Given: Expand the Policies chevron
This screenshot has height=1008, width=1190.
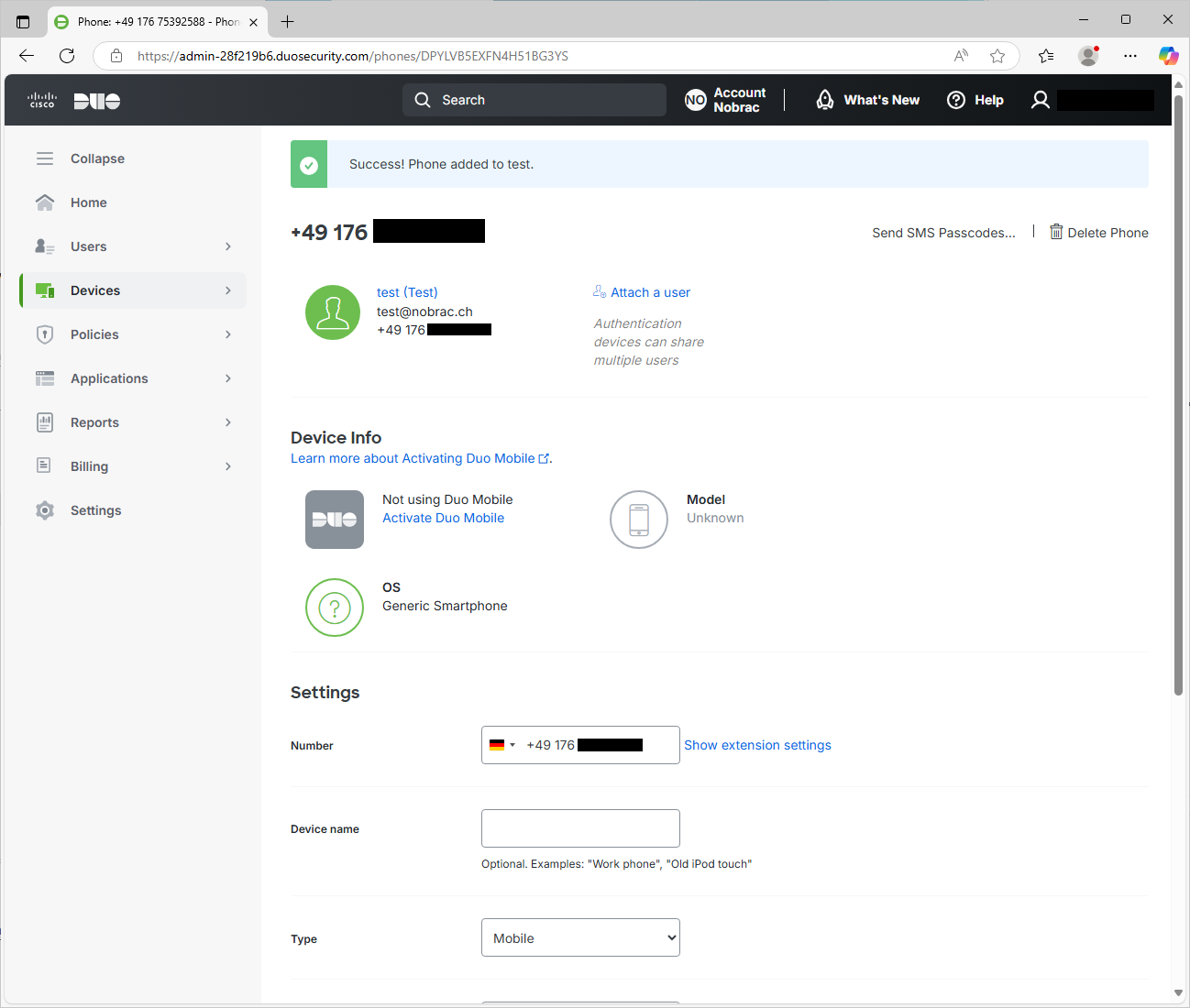Looking at the screenshot, I should (x=228, y=334).
